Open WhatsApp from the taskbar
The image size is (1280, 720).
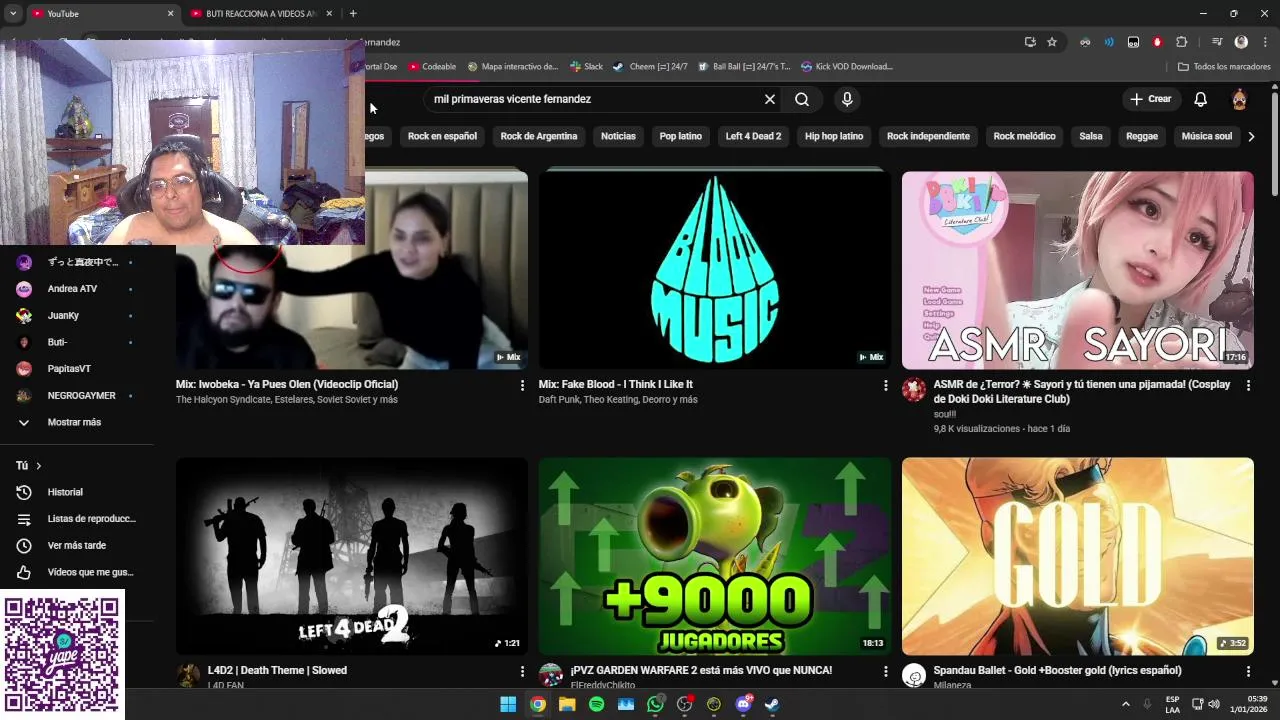click(655, 704)
